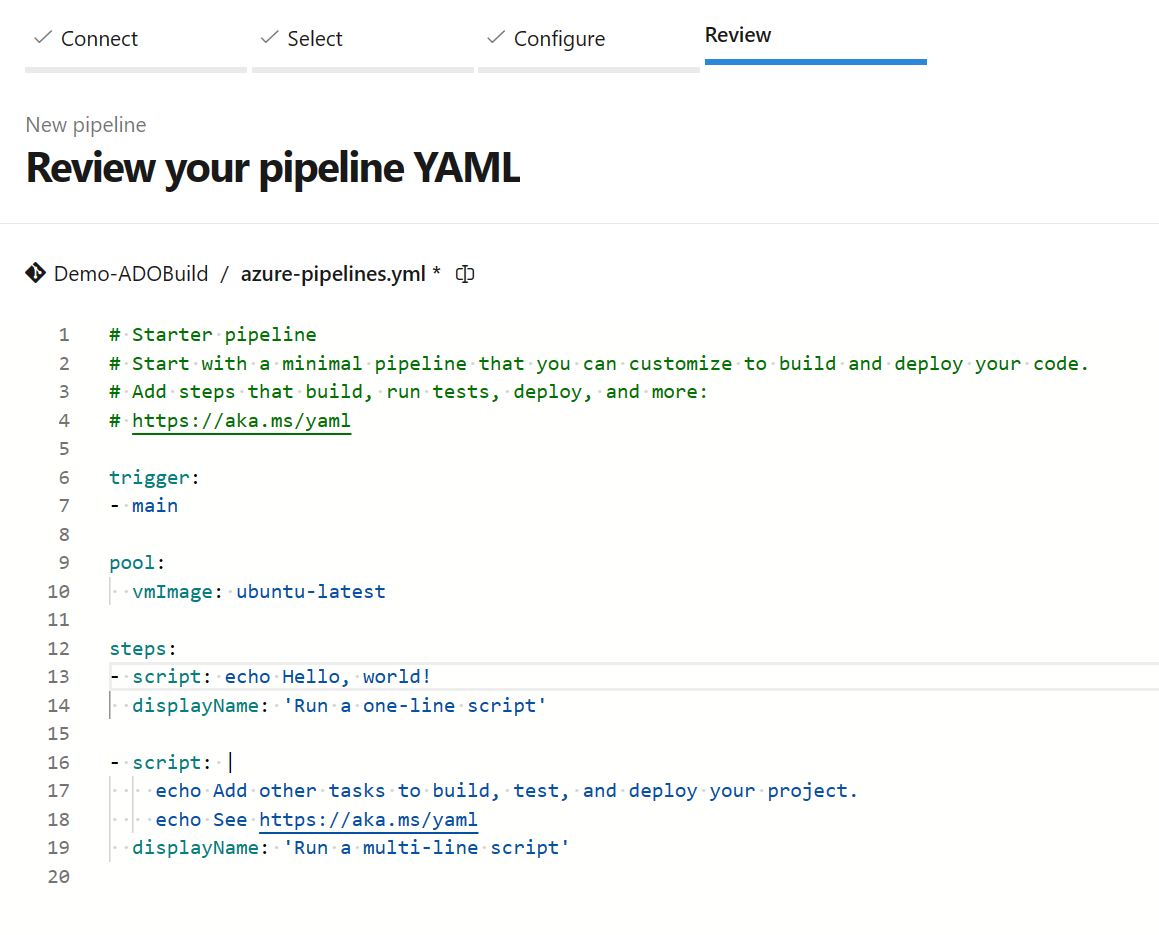The image size is (1159, 935).
Task: Click line number 13 in the editor gutter
Action: coord(58,676)
